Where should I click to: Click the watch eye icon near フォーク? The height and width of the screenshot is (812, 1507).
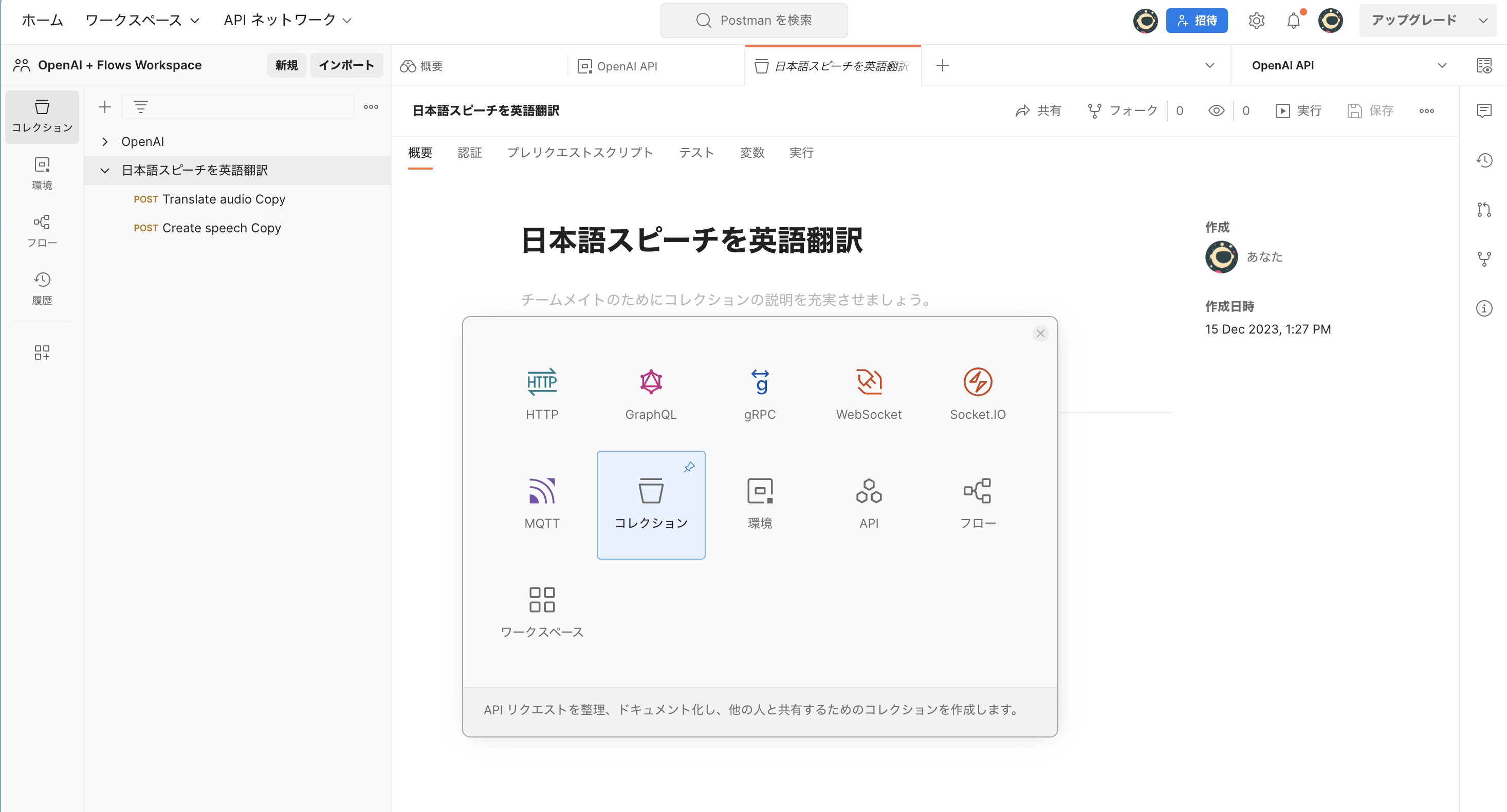click(1217, 110)
